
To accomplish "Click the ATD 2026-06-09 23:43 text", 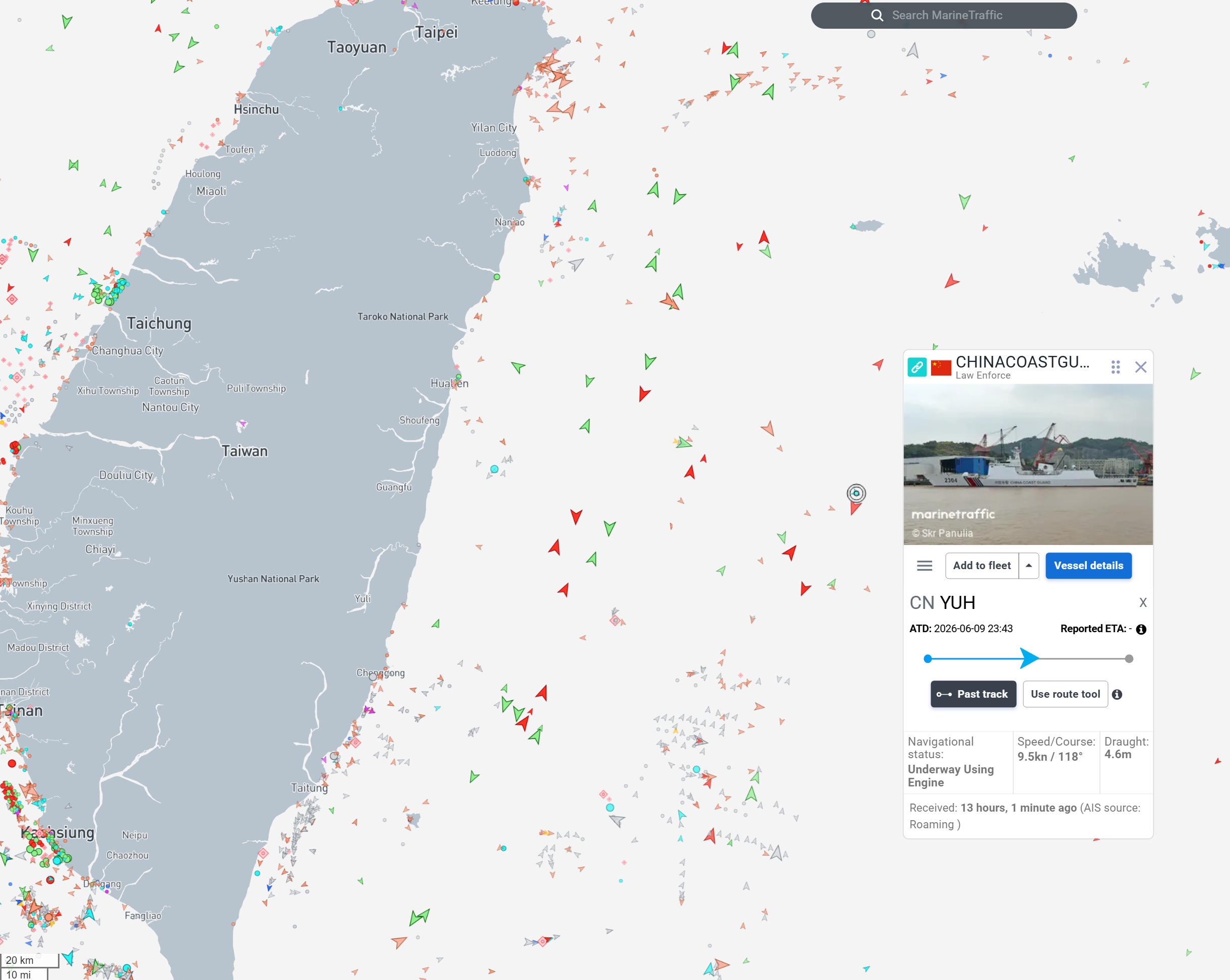I will tap(961, 629).
